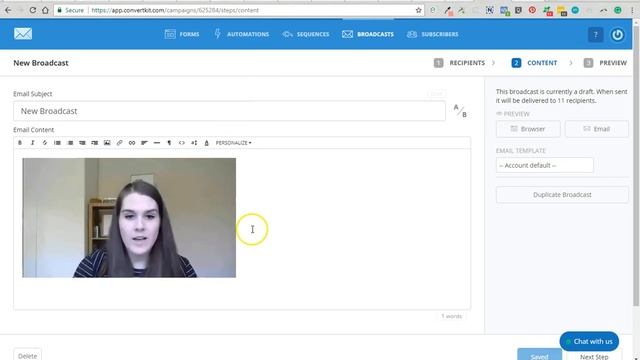Go back in the browser
This screenshot has height=360, width=640.
pyautogui.click(x=8, y=10)
